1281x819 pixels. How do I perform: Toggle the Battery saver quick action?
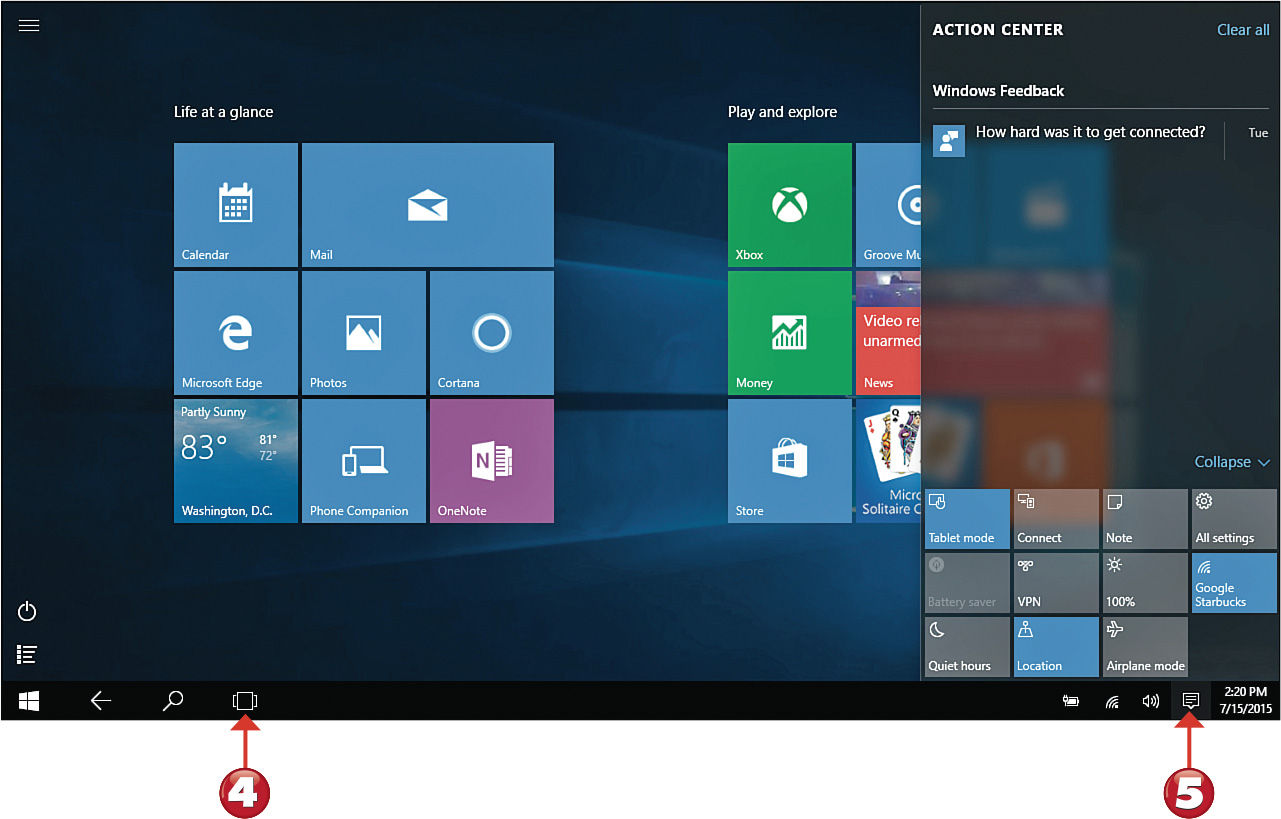coord(967,583)
